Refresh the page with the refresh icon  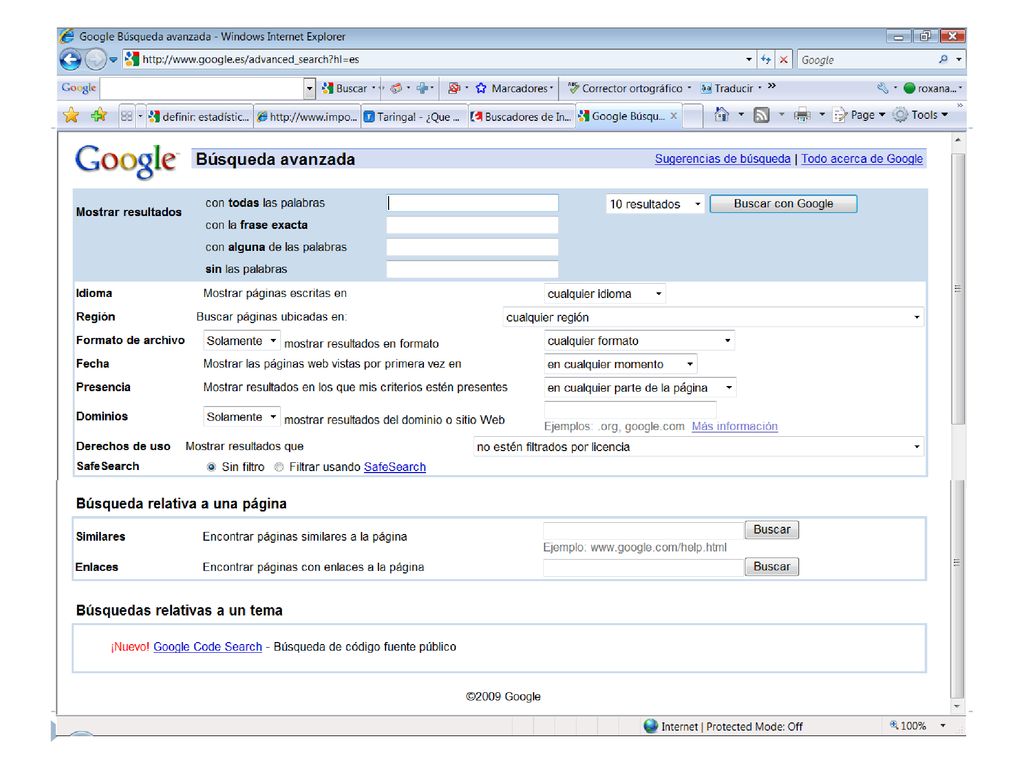point(765,59)
